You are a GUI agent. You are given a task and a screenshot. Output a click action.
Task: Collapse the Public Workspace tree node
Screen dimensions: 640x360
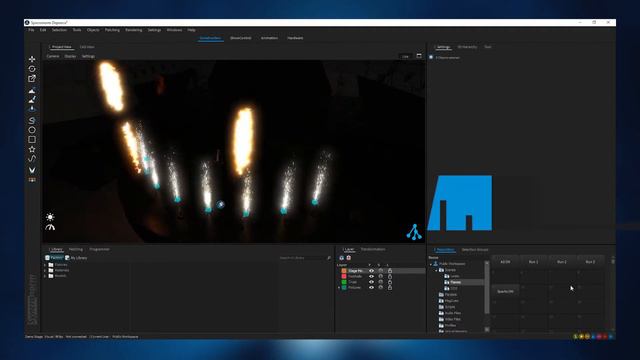431,264
